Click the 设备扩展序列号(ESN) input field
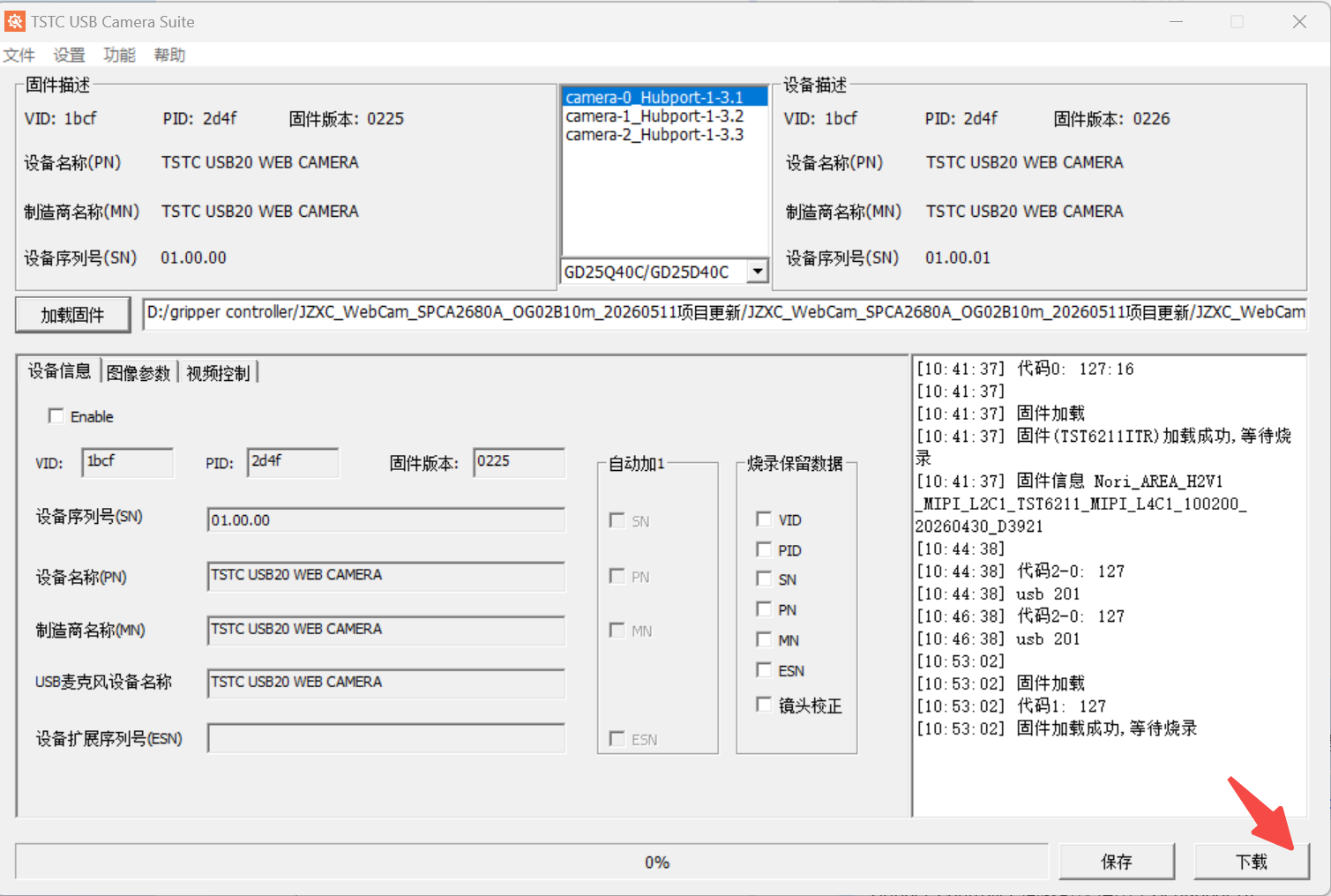 pyautogui.click(x=386, y=738)
